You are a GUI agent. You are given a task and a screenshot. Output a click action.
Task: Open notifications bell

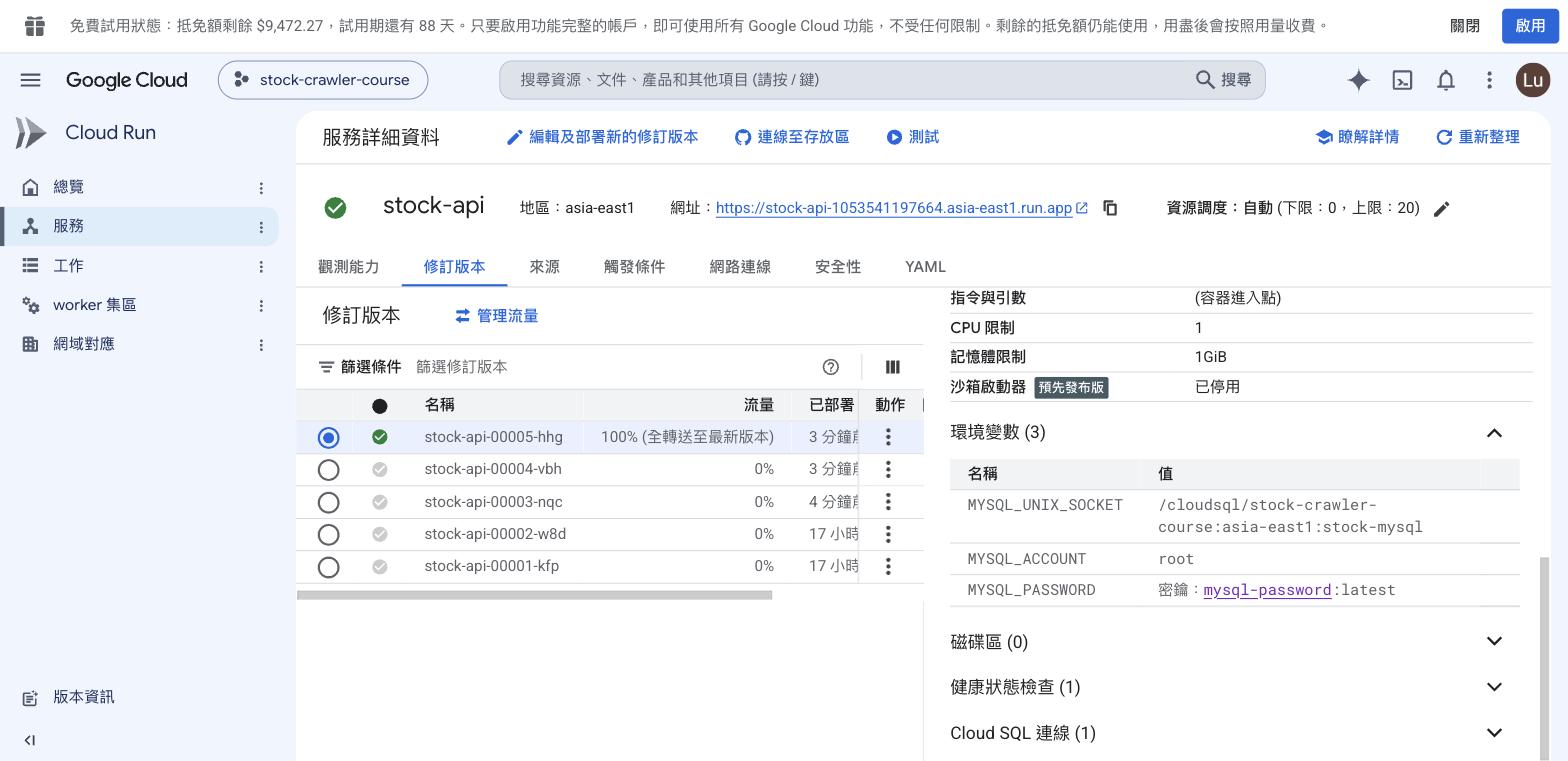click(x=1446, y=80)
